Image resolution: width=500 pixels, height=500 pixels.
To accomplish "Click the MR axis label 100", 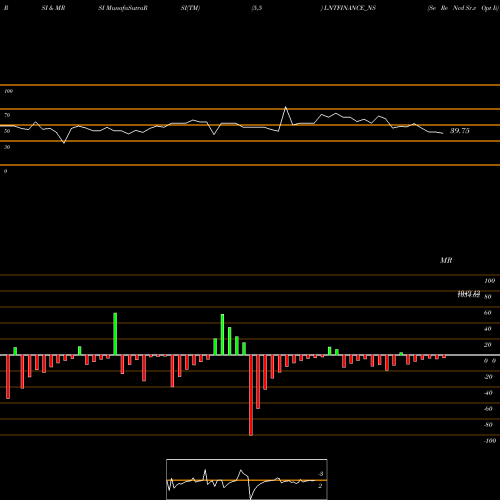I will [x=490, y=281].
